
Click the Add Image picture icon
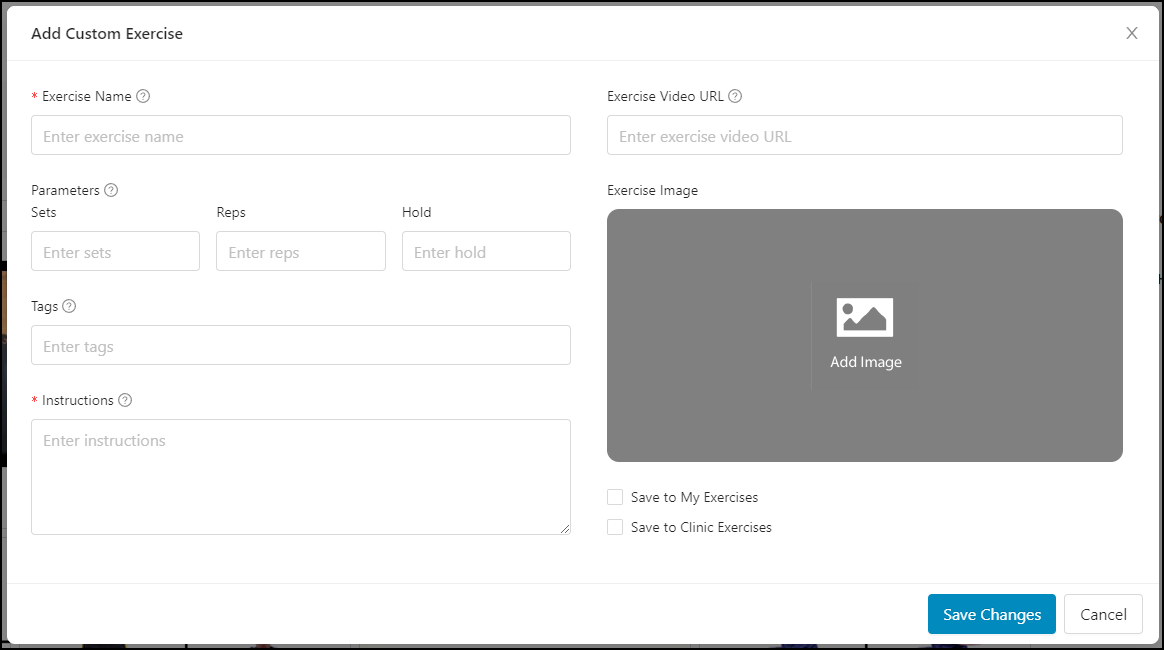[865, 316]
